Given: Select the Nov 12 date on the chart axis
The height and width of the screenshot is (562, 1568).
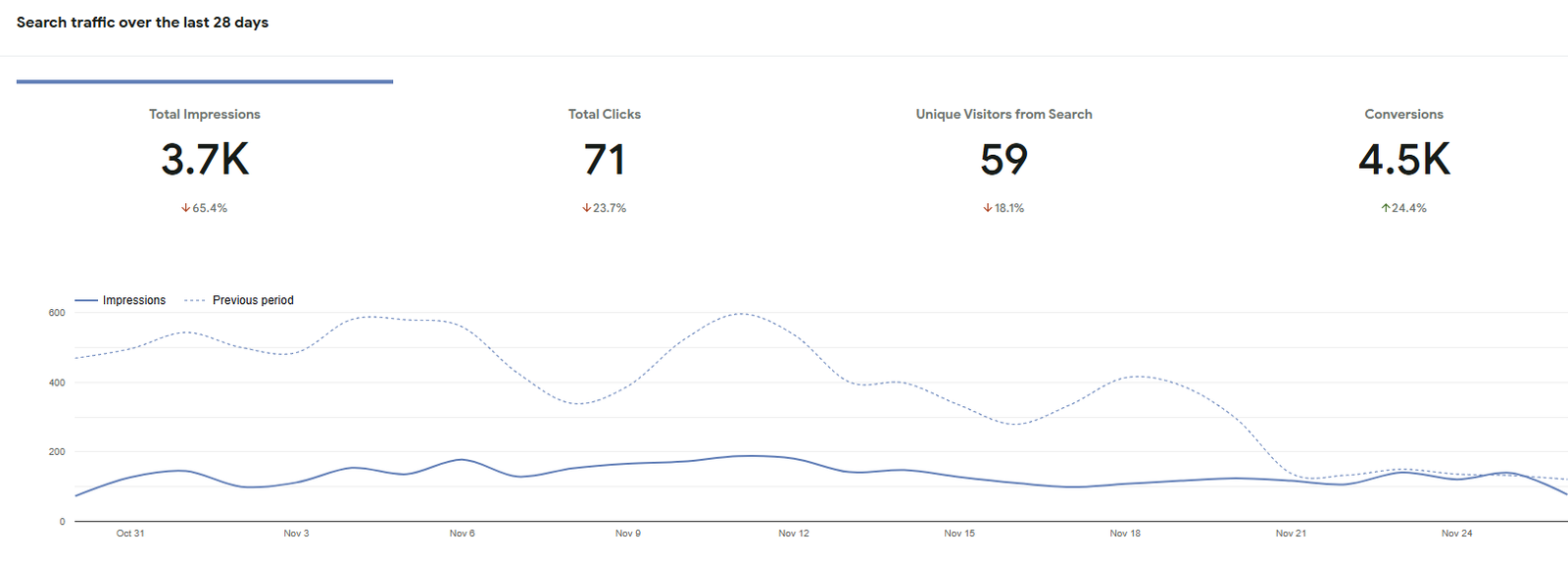Looking at the screenshot, I should (x=794, y=534).
